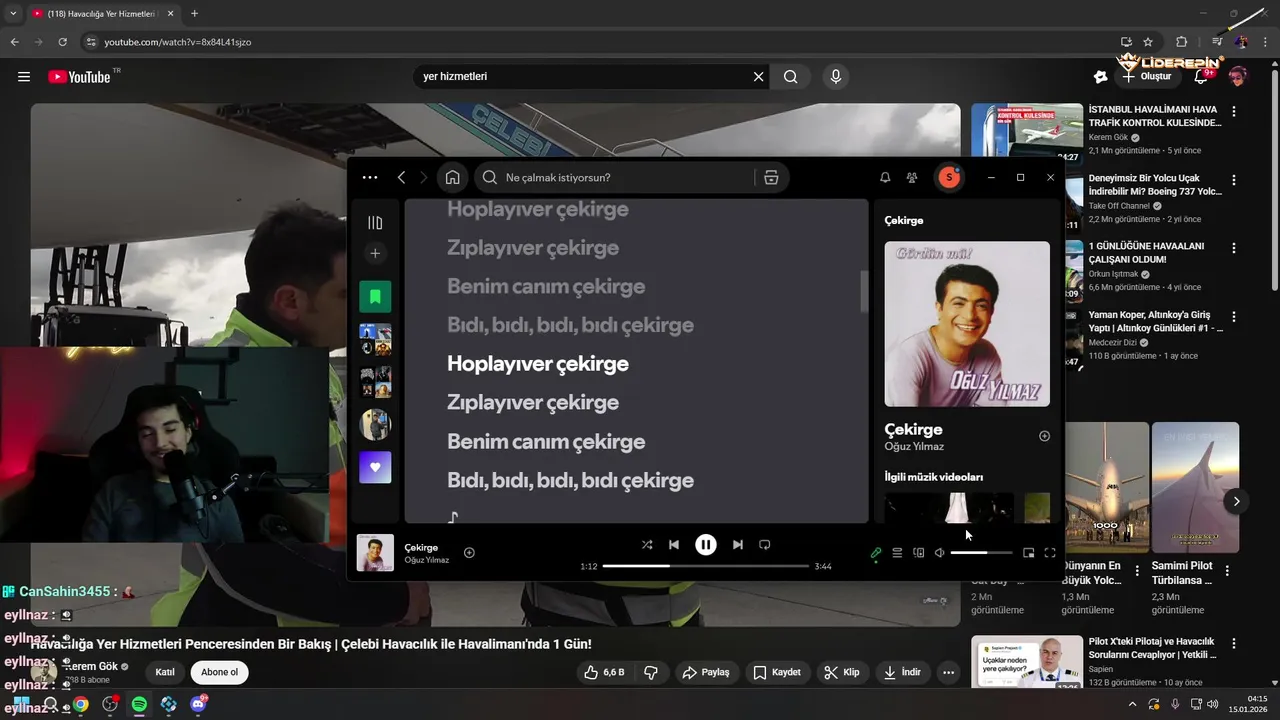This screenshot has width=1280, height=720.
Task: Skip to next track in Spotify
Action: pyautogui.click(x=738, y=545)
